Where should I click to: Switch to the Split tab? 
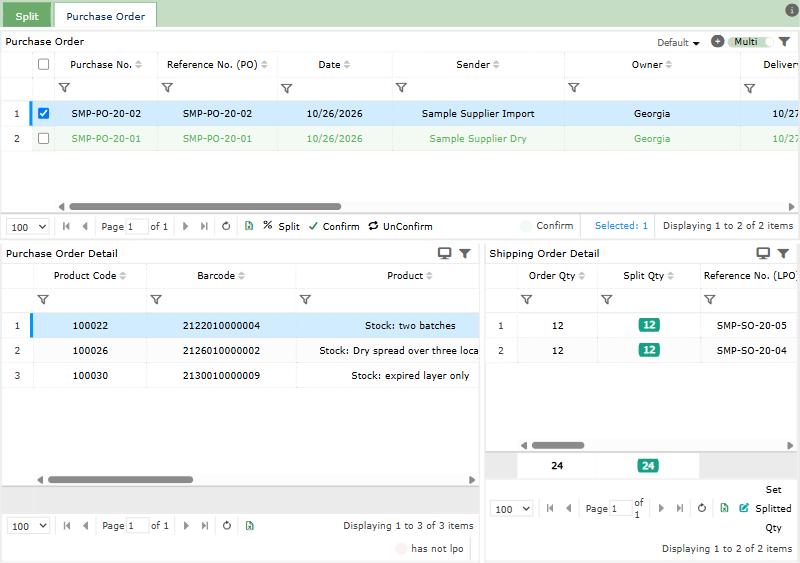point(27,16)
